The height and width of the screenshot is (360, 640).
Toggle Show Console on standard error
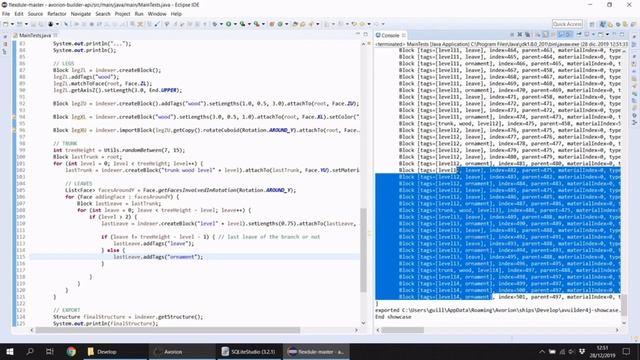tap(568, 35)
